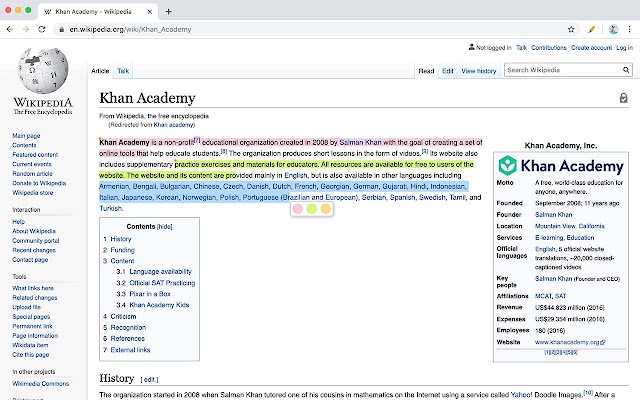This screenshot has width=640, height=400.
Task: Open the Chrome three-dot menu
Action: point(629,29)
